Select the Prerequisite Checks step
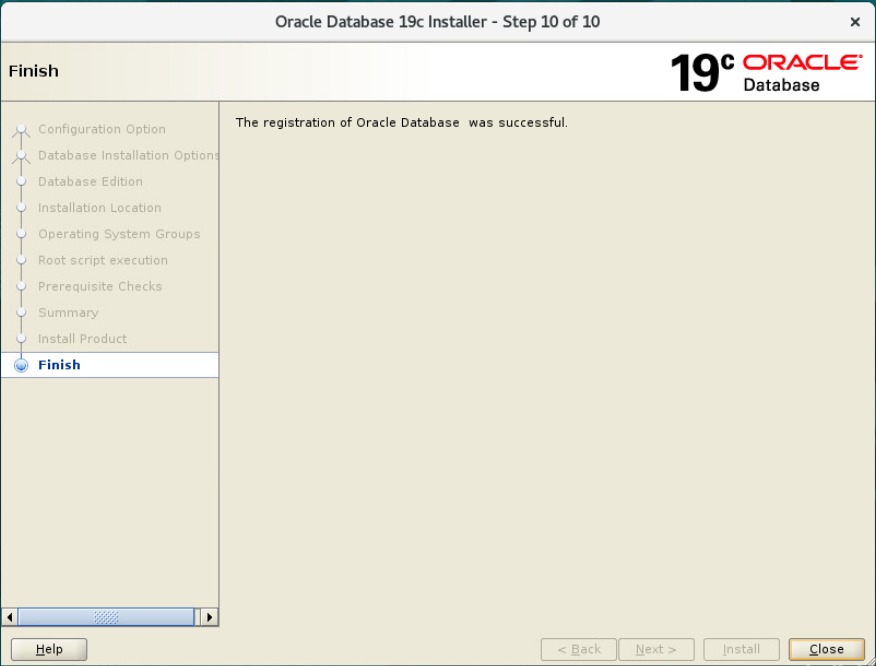The image size is (876, 666). [x=100, y=287]
